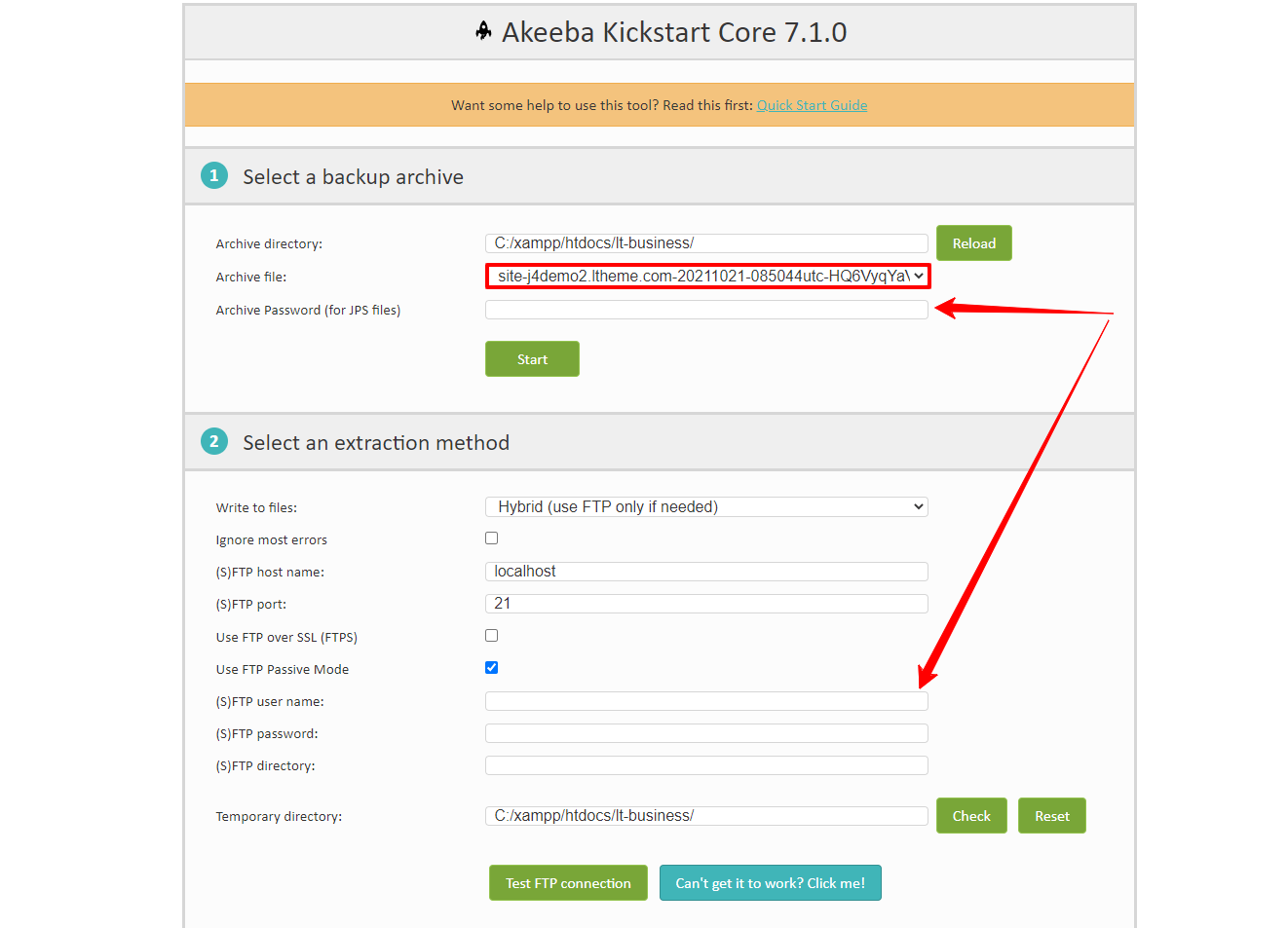1288x928 pixels.
Task: Click the Archive directory input field
Action: point(706,243)
